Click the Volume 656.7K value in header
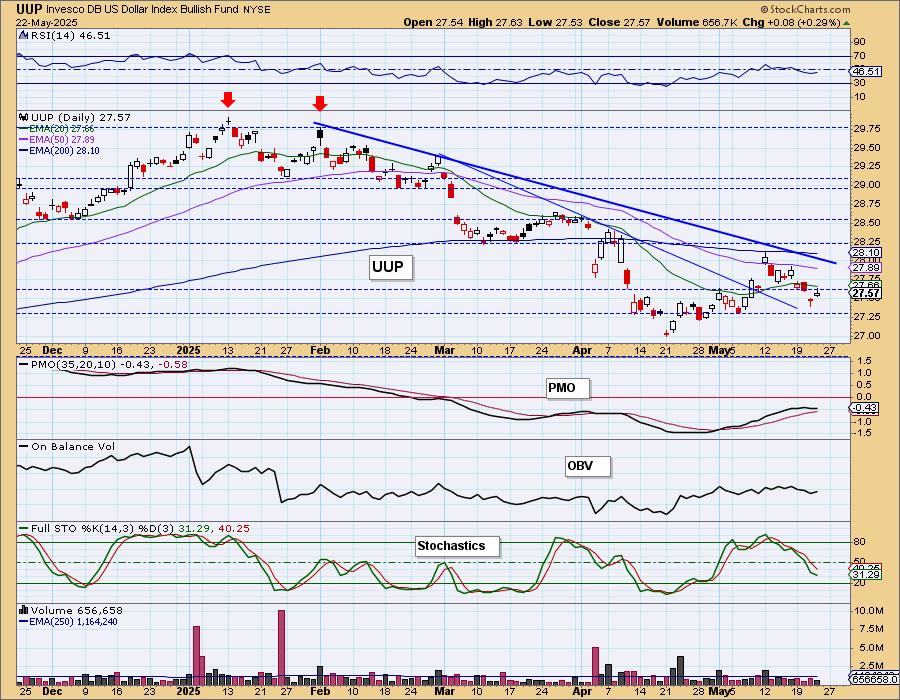 (696, 22)
